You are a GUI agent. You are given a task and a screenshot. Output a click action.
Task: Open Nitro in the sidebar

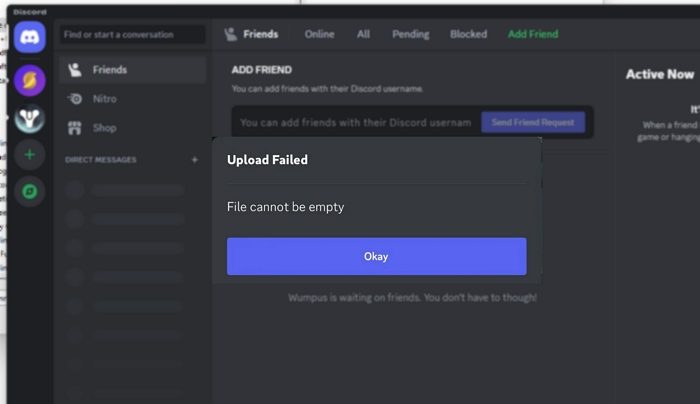coord(104,99)
